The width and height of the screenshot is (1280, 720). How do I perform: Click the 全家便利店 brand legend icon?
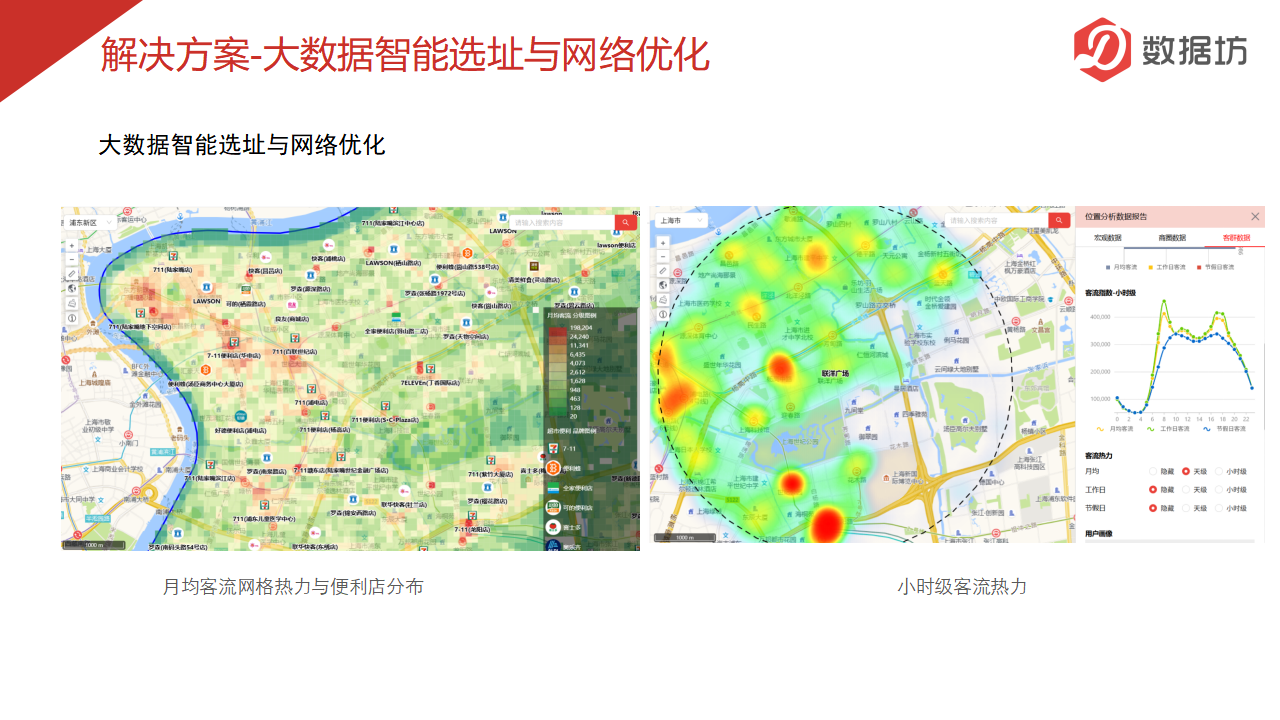[553, 488]
